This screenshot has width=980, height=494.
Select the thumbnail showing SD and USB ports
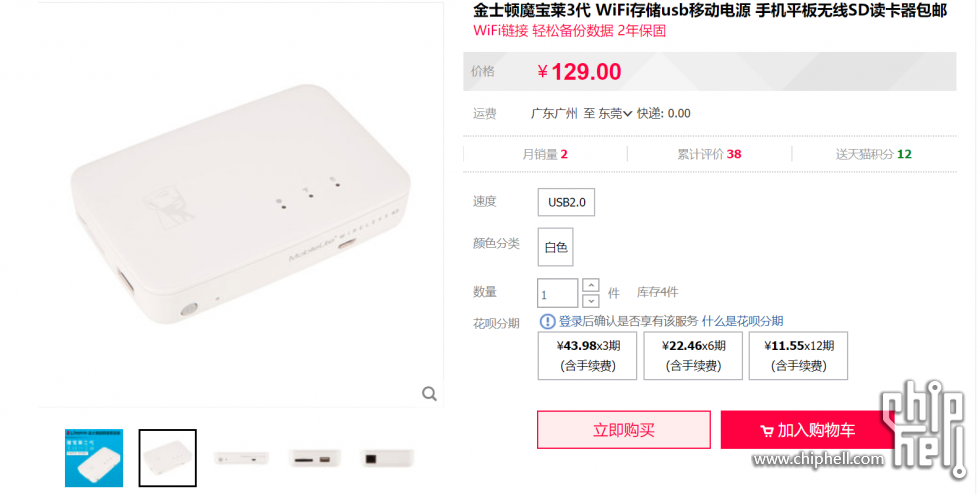tap(315, 458)
